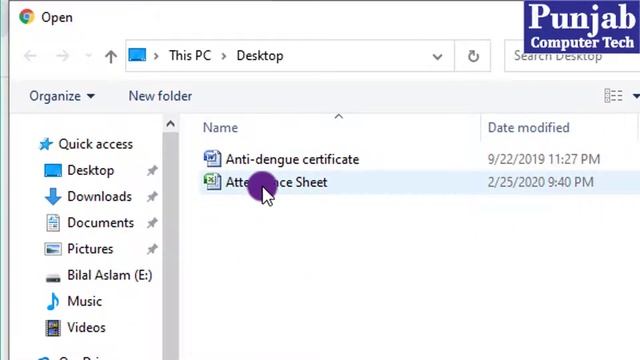640x360 pixels.
Task: Change view layout icon
Action: (613, 96)
